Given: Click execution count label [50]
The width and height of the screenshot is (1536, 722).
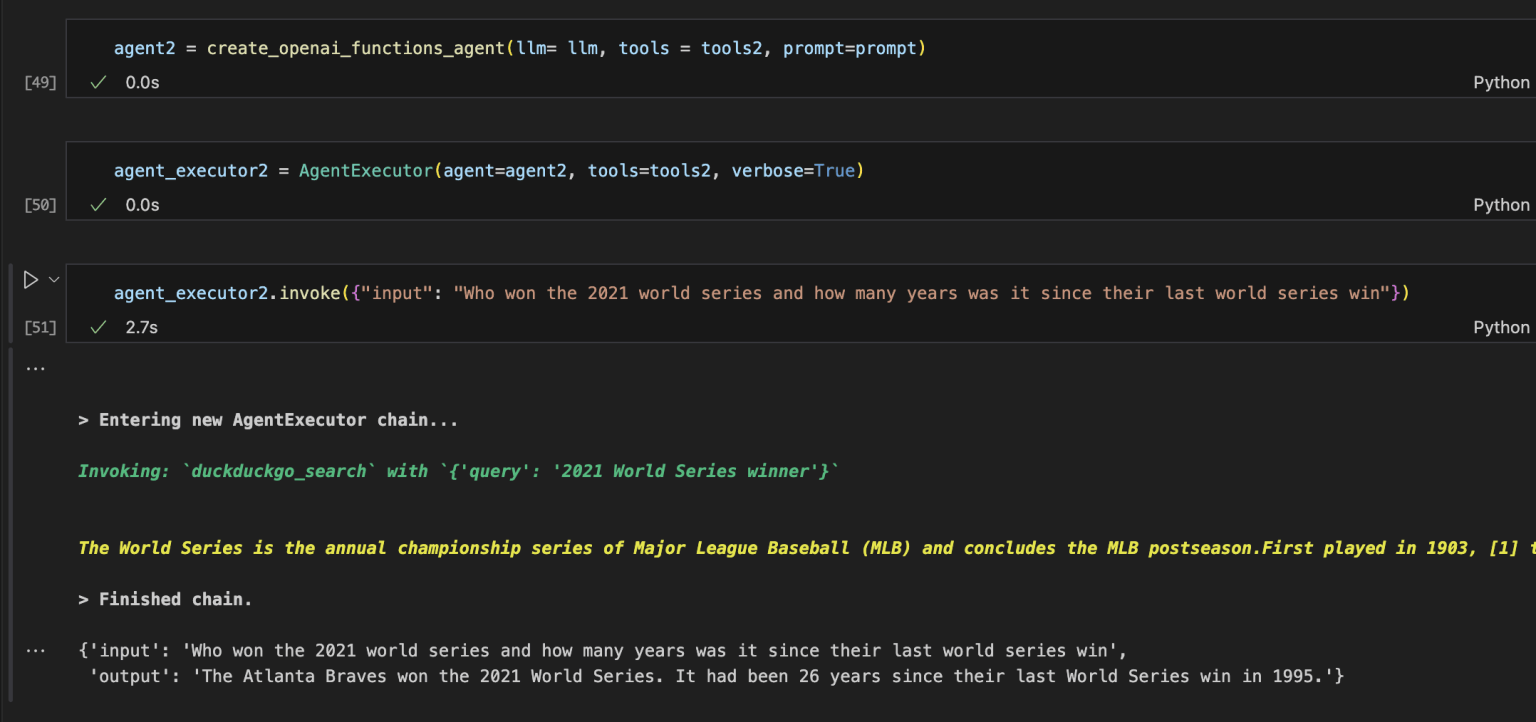Looking at the screenshot, I should tap(40, 205).
